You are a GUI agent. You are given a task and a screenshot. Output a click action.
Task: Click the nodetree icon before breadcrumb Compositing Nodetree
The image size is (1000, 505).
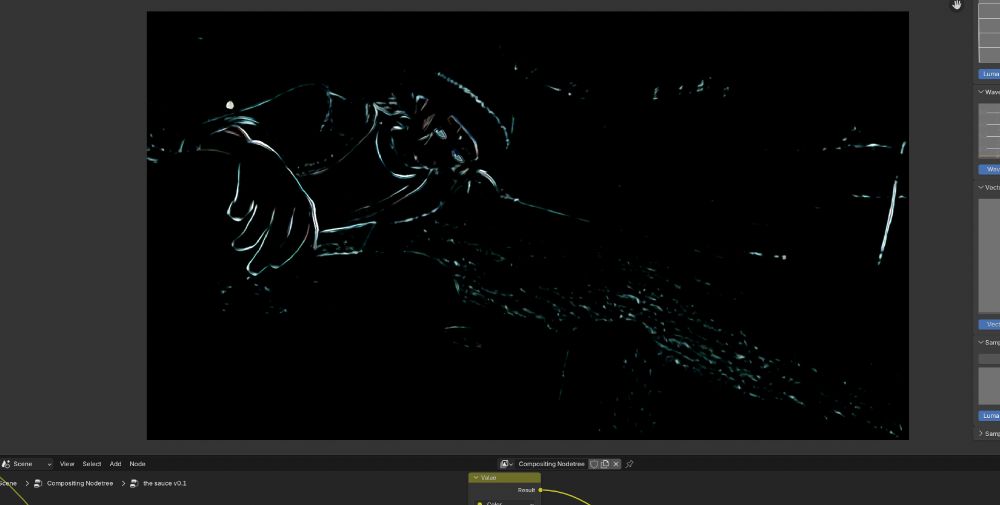(x=38, y=483)
